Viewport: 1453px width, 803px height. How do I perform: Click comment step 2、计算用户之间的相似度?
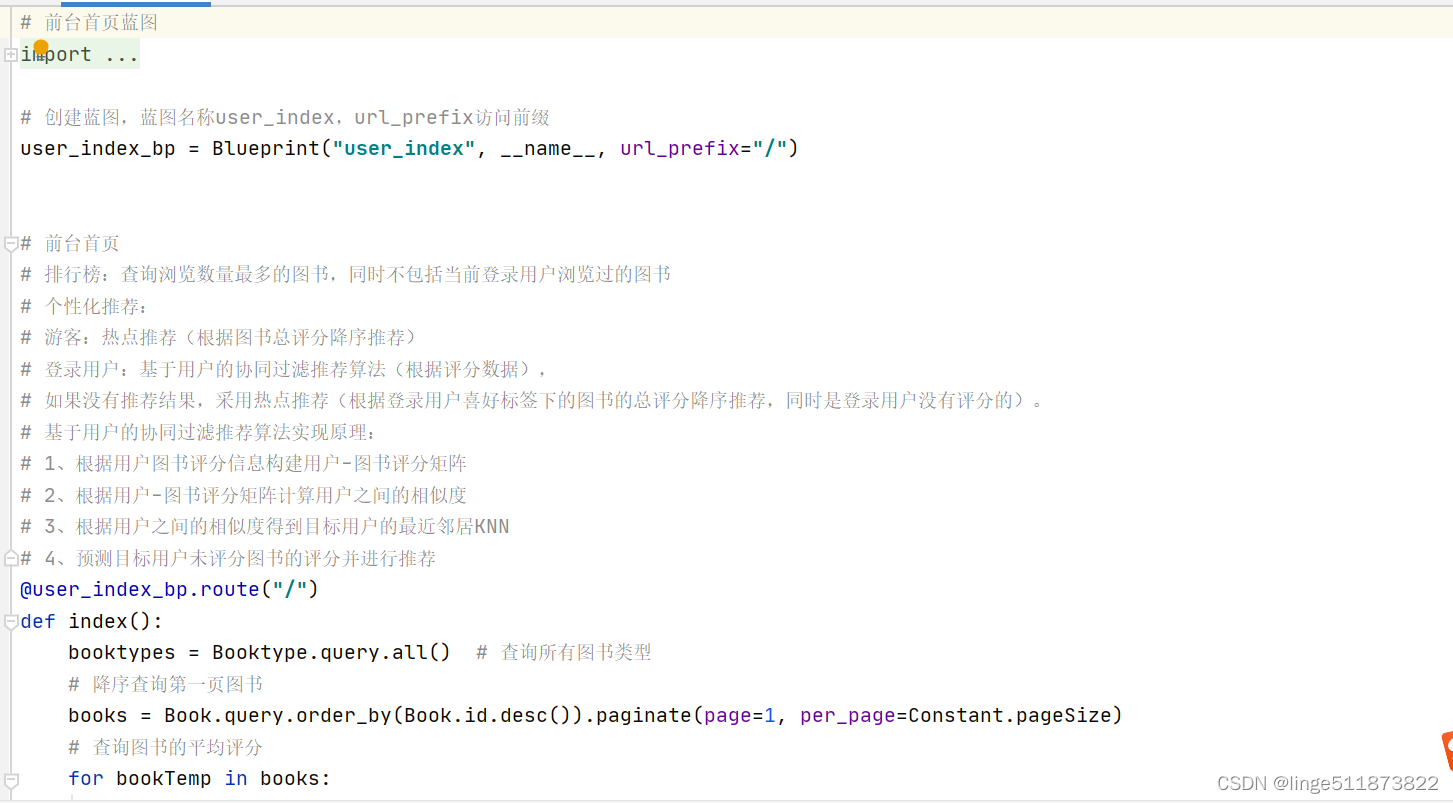click(x=244, y=495)
